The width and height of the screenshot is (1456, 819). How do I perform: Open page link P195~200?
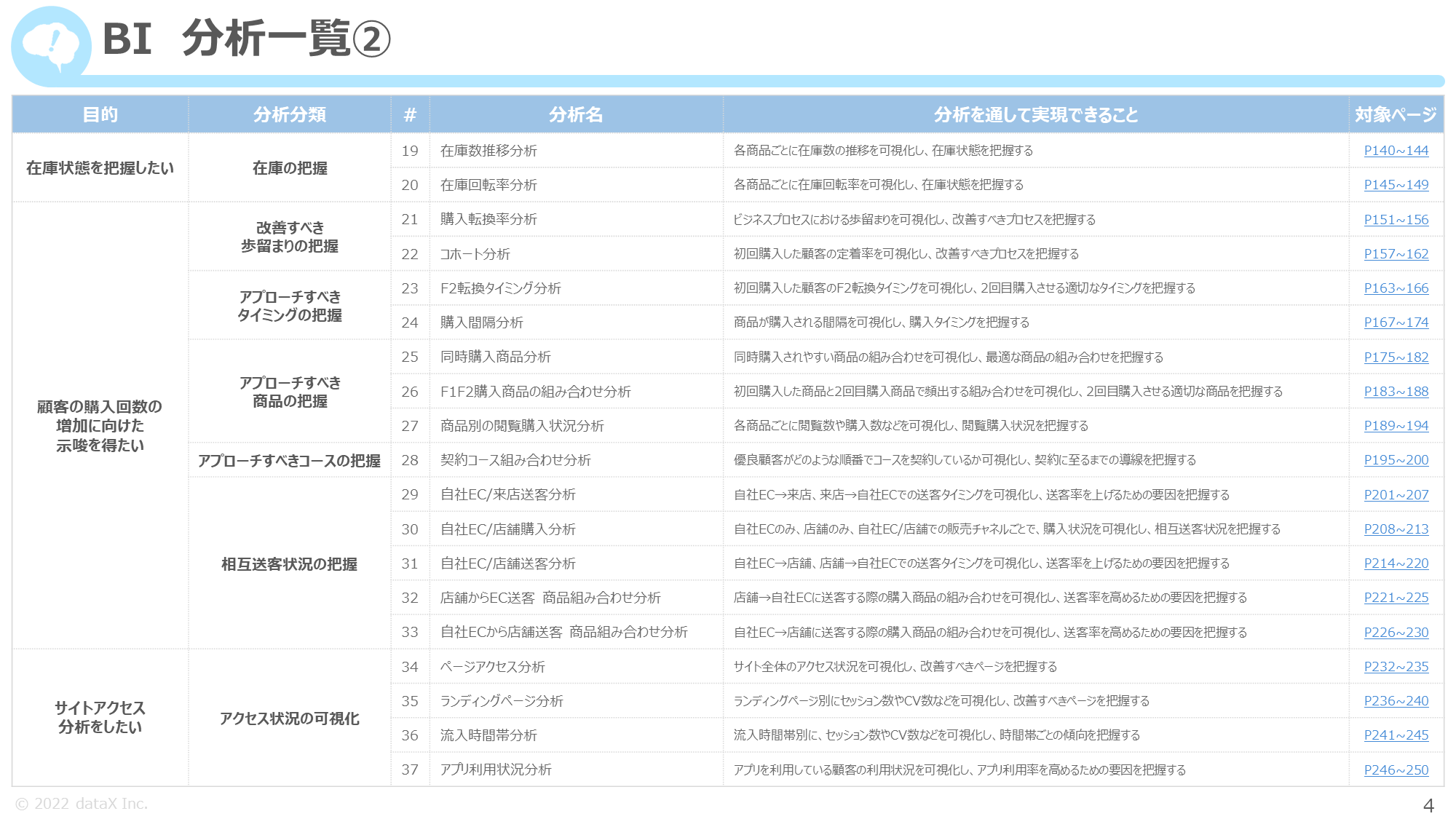coord(1396,460)
